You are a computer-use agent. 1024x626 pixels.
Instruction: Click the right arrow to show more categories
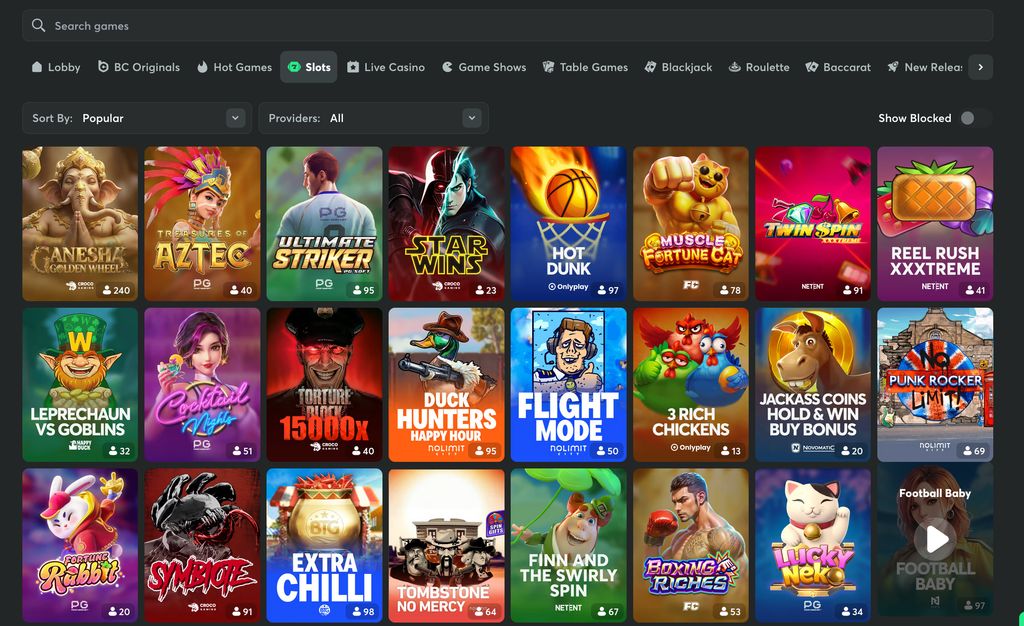tap(980, 67)
